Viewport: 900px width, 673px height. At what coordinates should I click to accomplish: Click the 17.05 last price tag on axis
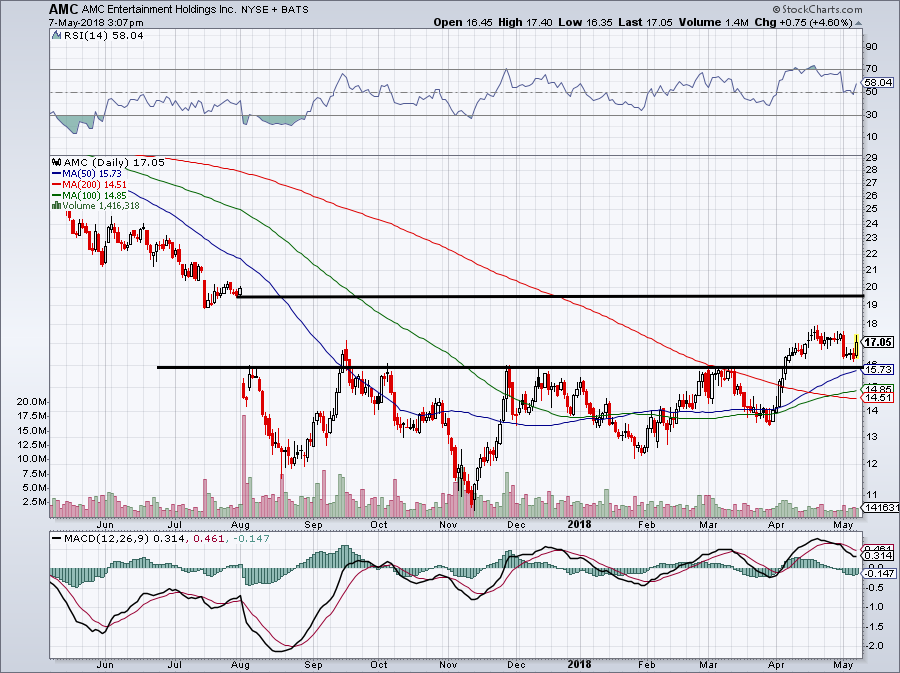pos(879,342)
